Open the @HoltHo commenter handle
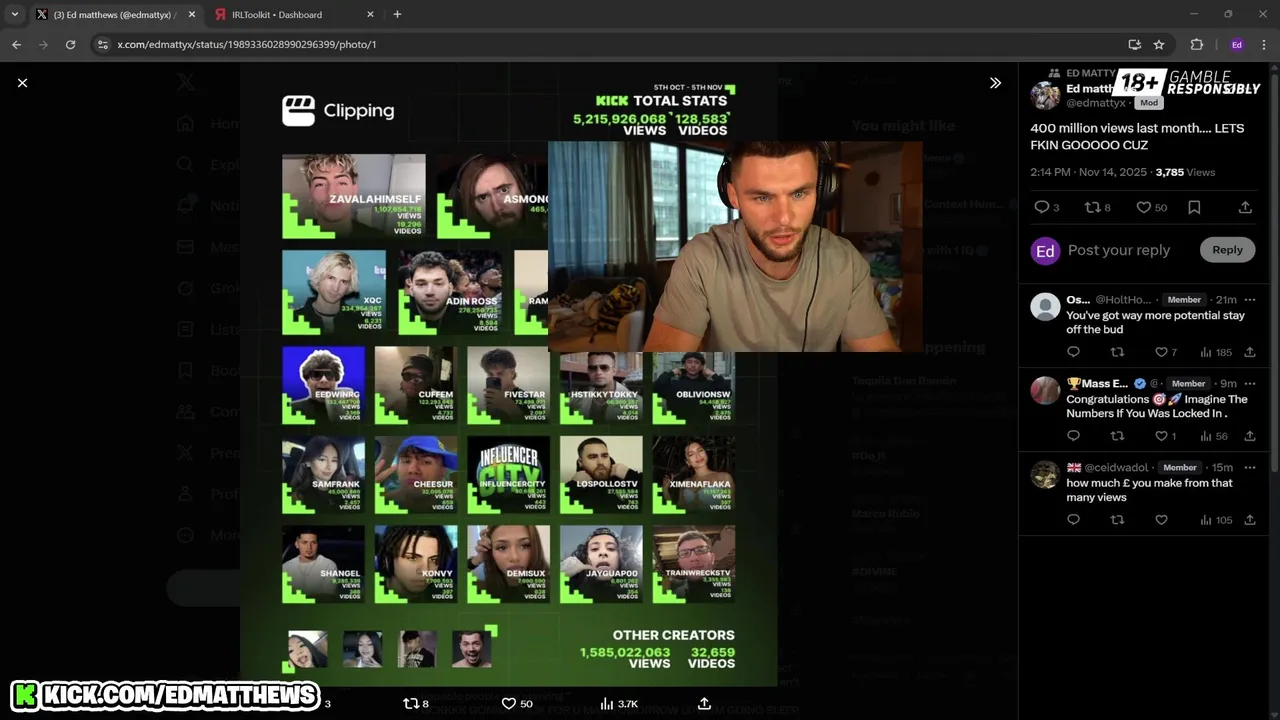 (x=1123, y=300)
